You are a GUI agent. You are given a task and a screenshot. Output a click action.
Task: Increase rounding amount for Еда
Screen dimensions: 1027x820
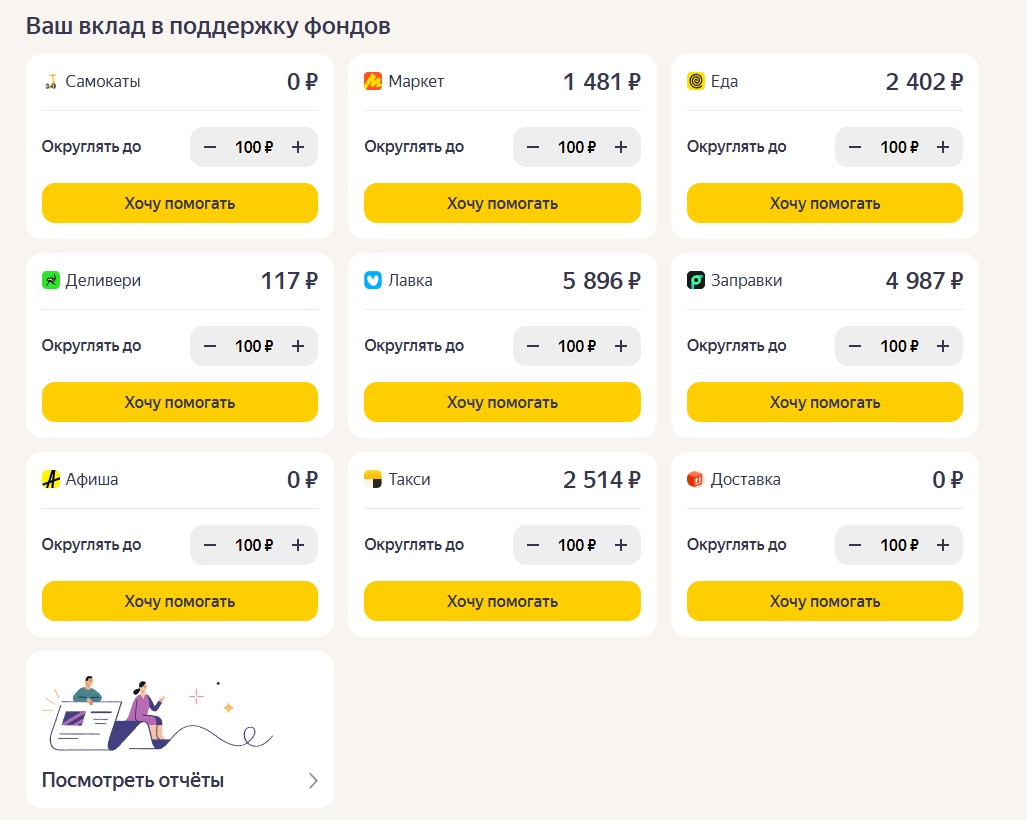pos(943,147)
